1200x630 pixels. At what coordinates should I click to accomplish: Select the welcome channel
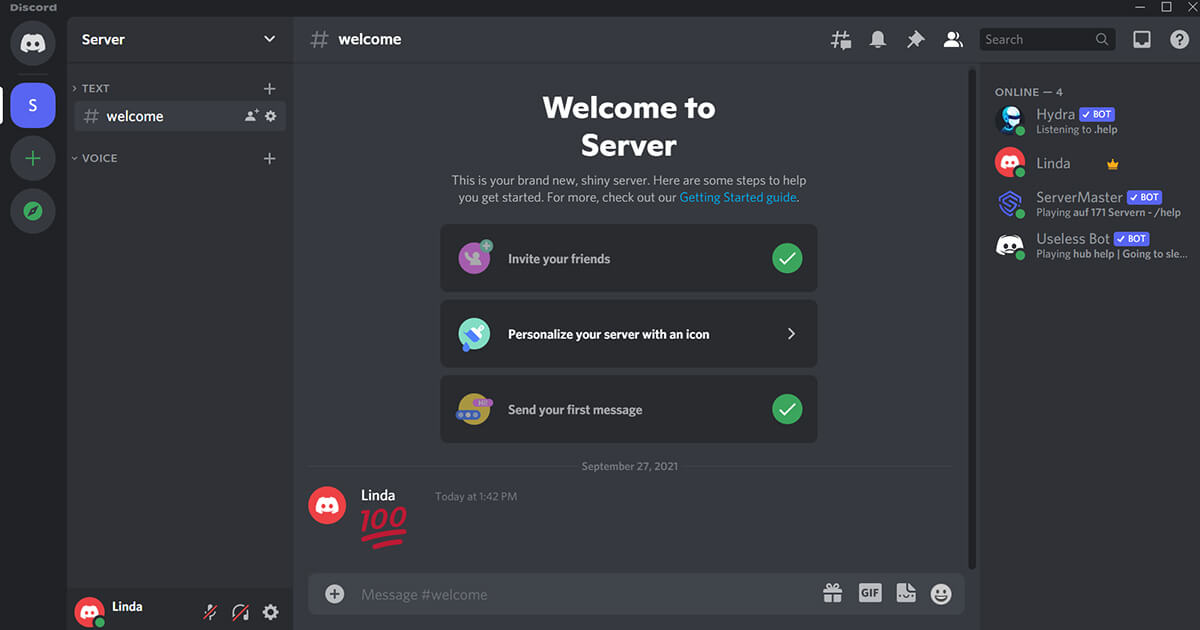click(135, 116)
